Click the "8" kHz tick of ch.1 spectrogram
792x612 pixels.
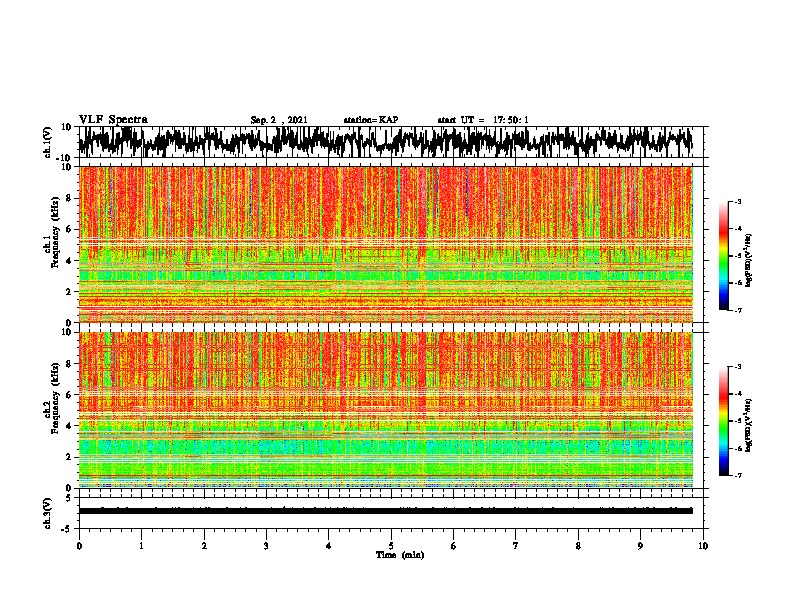(69, 198)
